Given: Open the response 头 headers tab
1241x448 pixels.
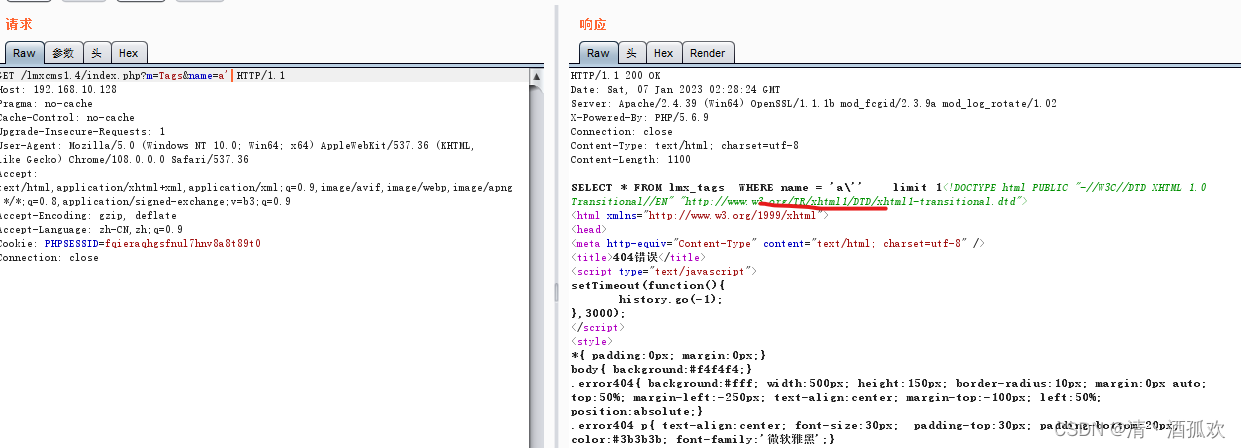Looking at the screenshot, I should 632,53.
